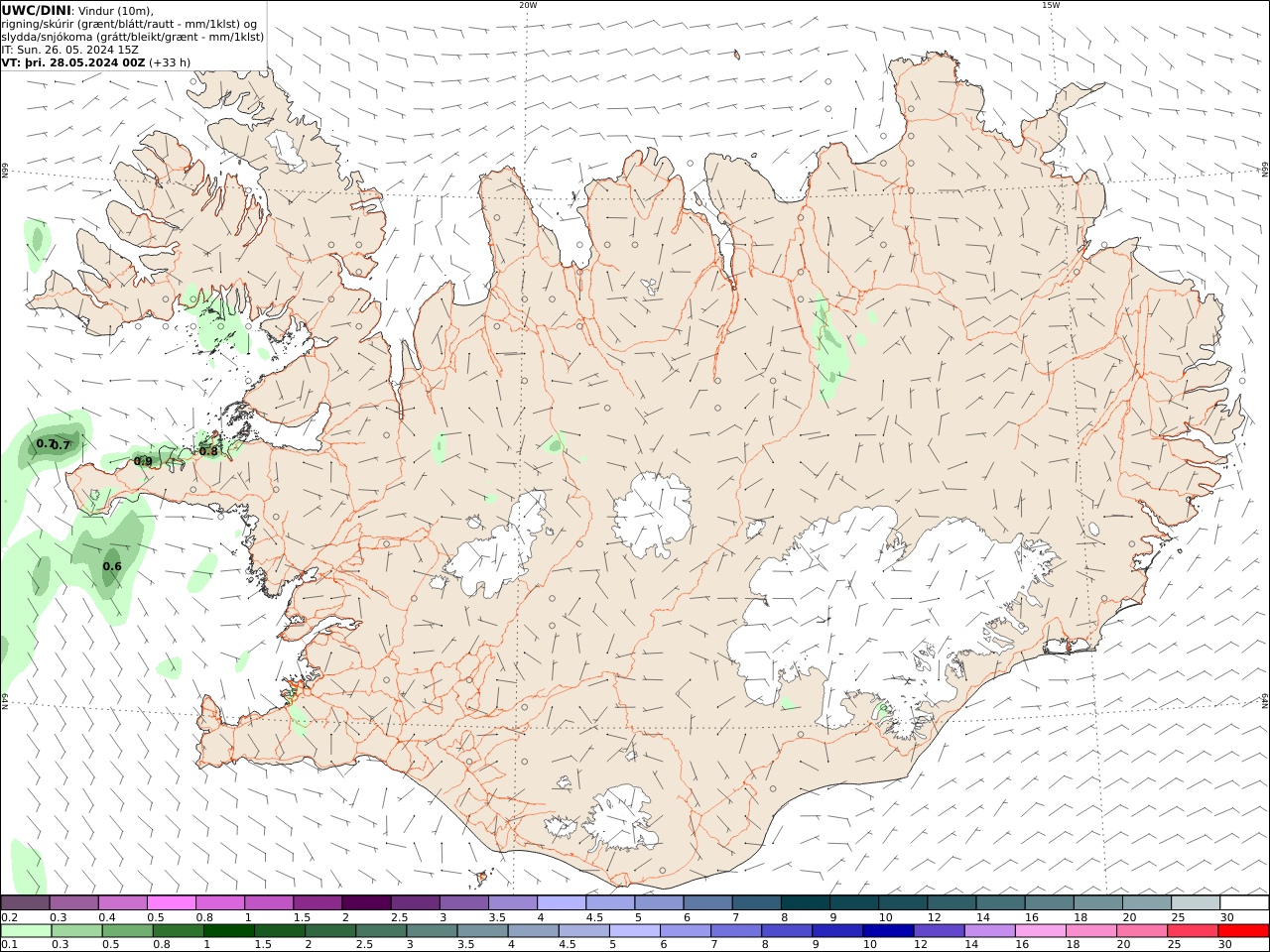Select the pale gray 25 swatch in the upper snow scale

(1195, 903)
